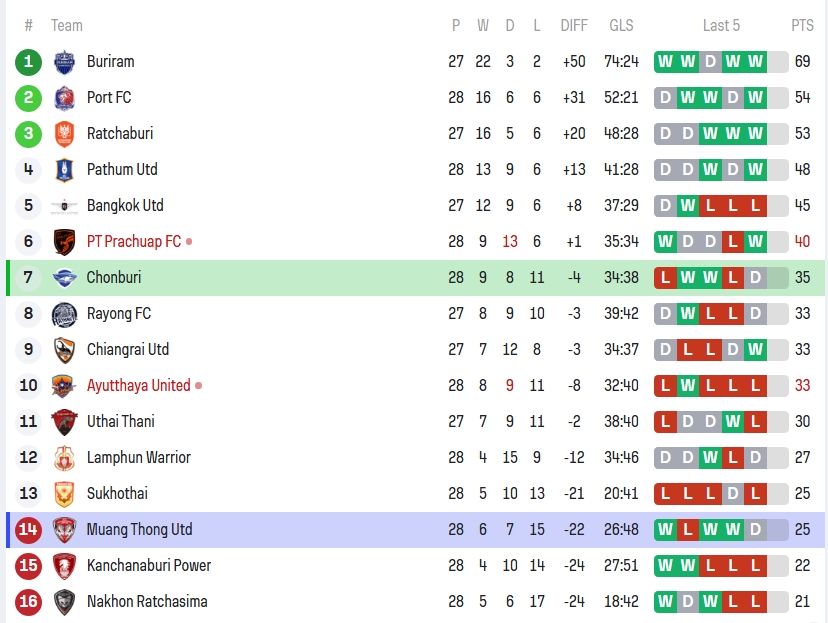Click Sukhothai's first loss result badge
The width and height of the screenshot is (828, 623).
point(665,493)
